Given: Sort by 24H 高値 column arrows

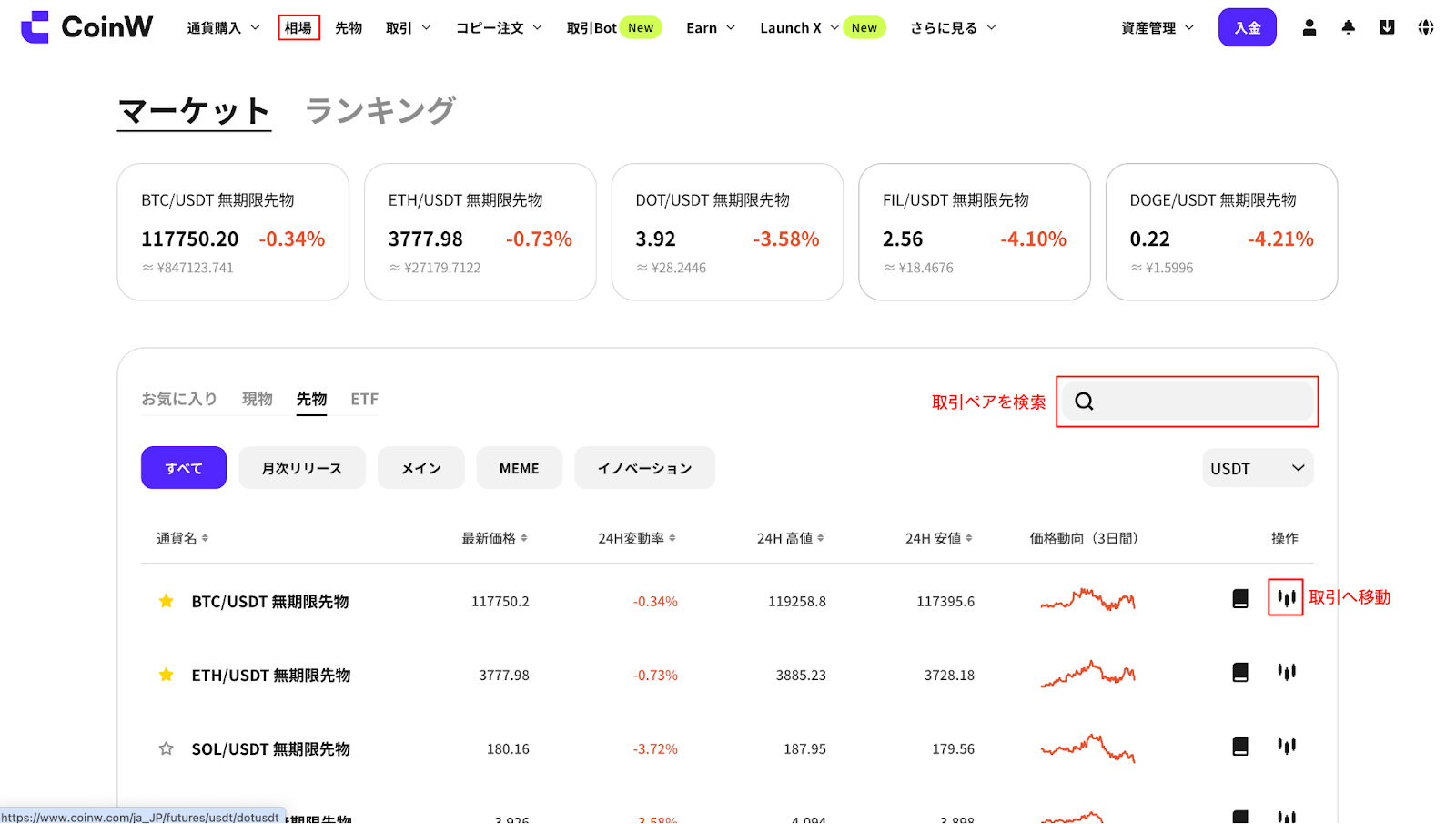Looking at the screenshot, I should pos(820,538).
